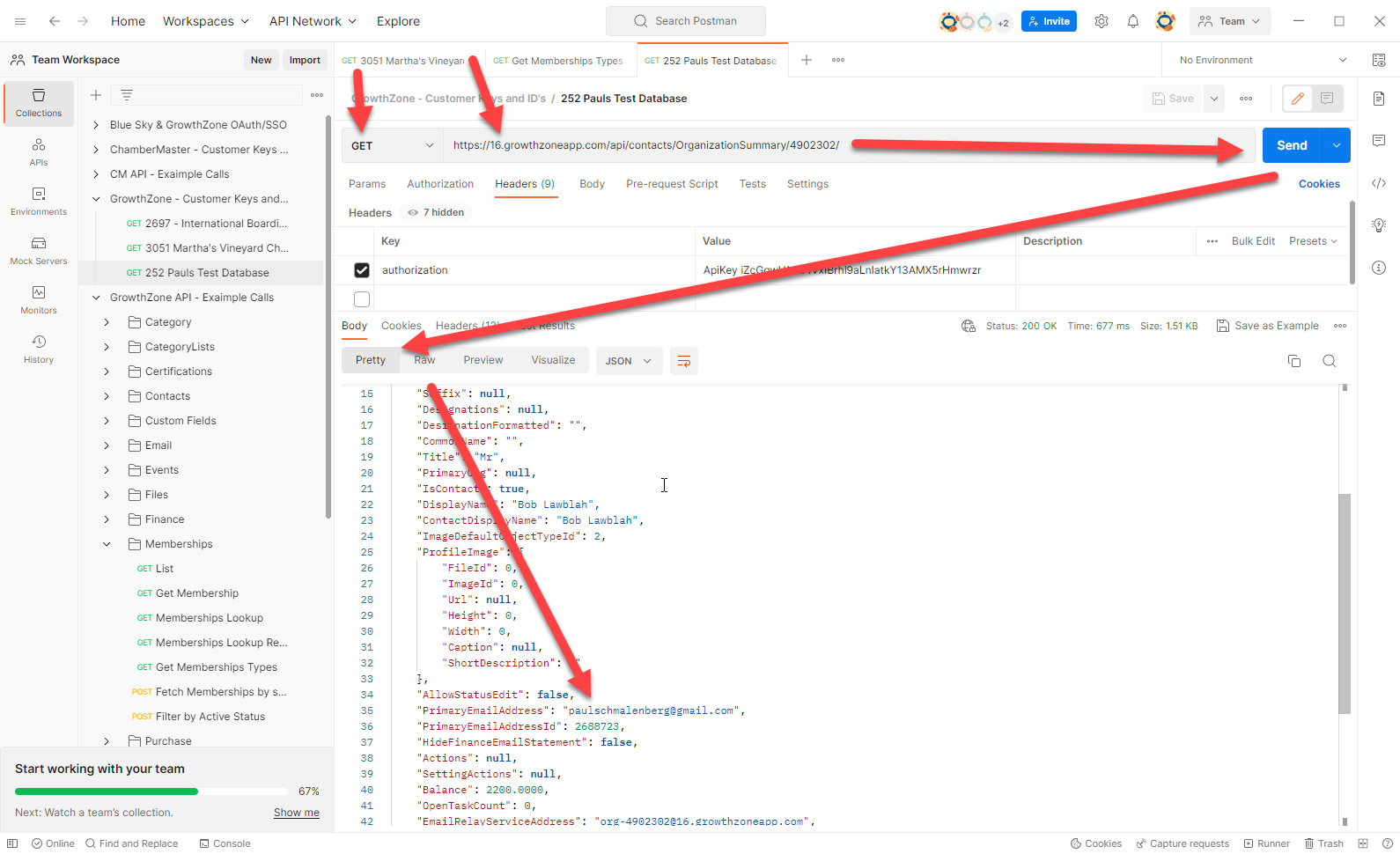Open the code snippet panel icon
This screenshot has width=1400, height=854.
point(1379,183)
